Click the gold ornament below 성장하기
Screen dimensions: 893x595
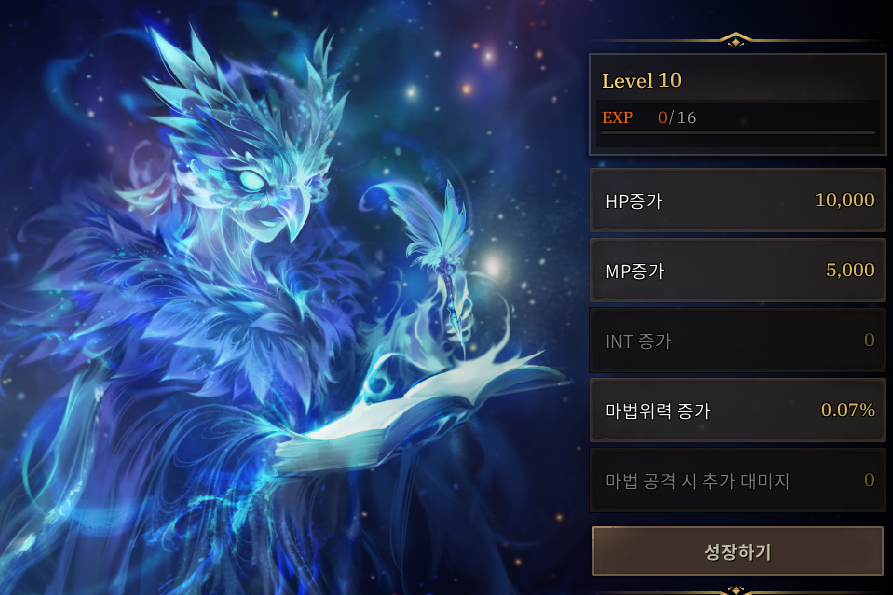click(x=735, y=590)
